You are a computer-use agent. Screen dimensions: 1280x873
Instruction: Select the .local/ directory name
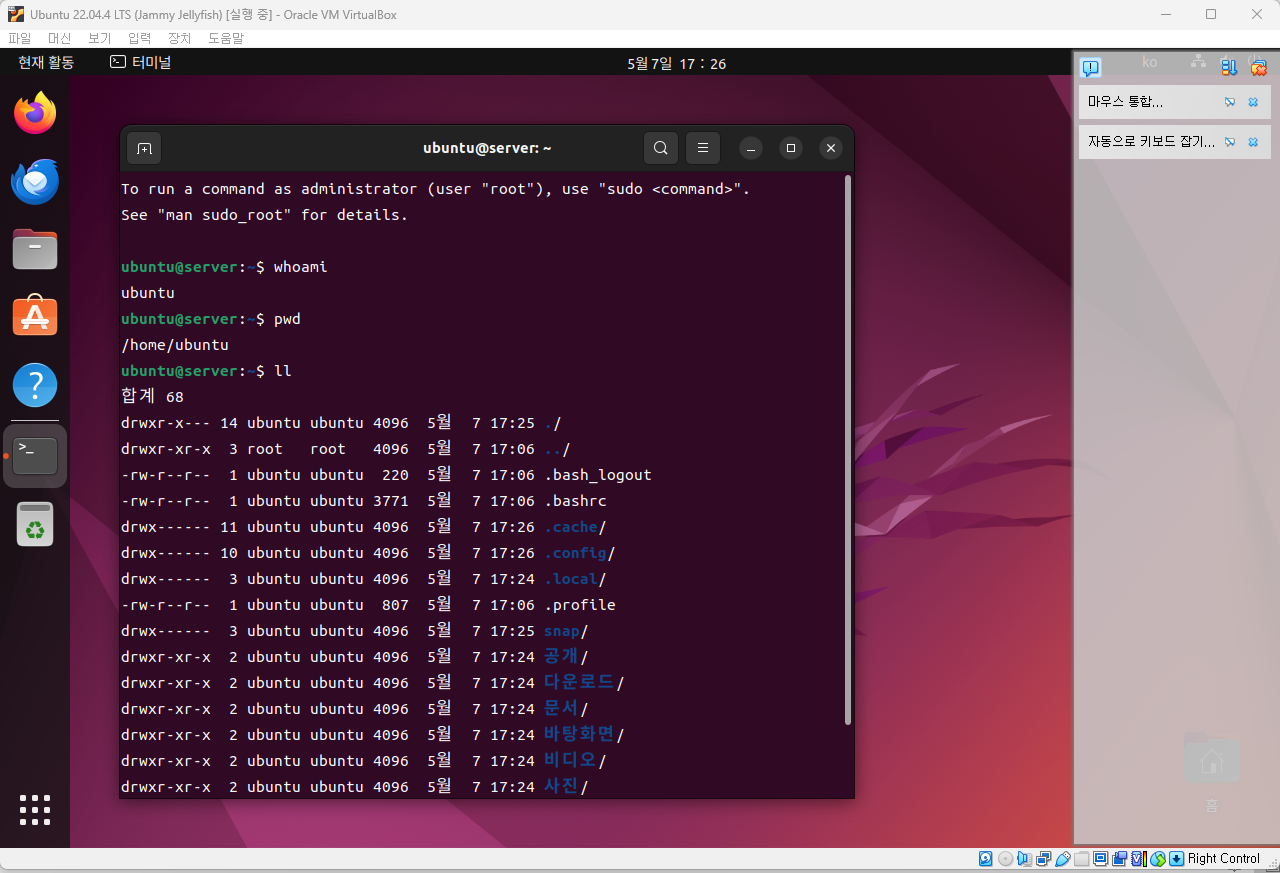(575, 579)
